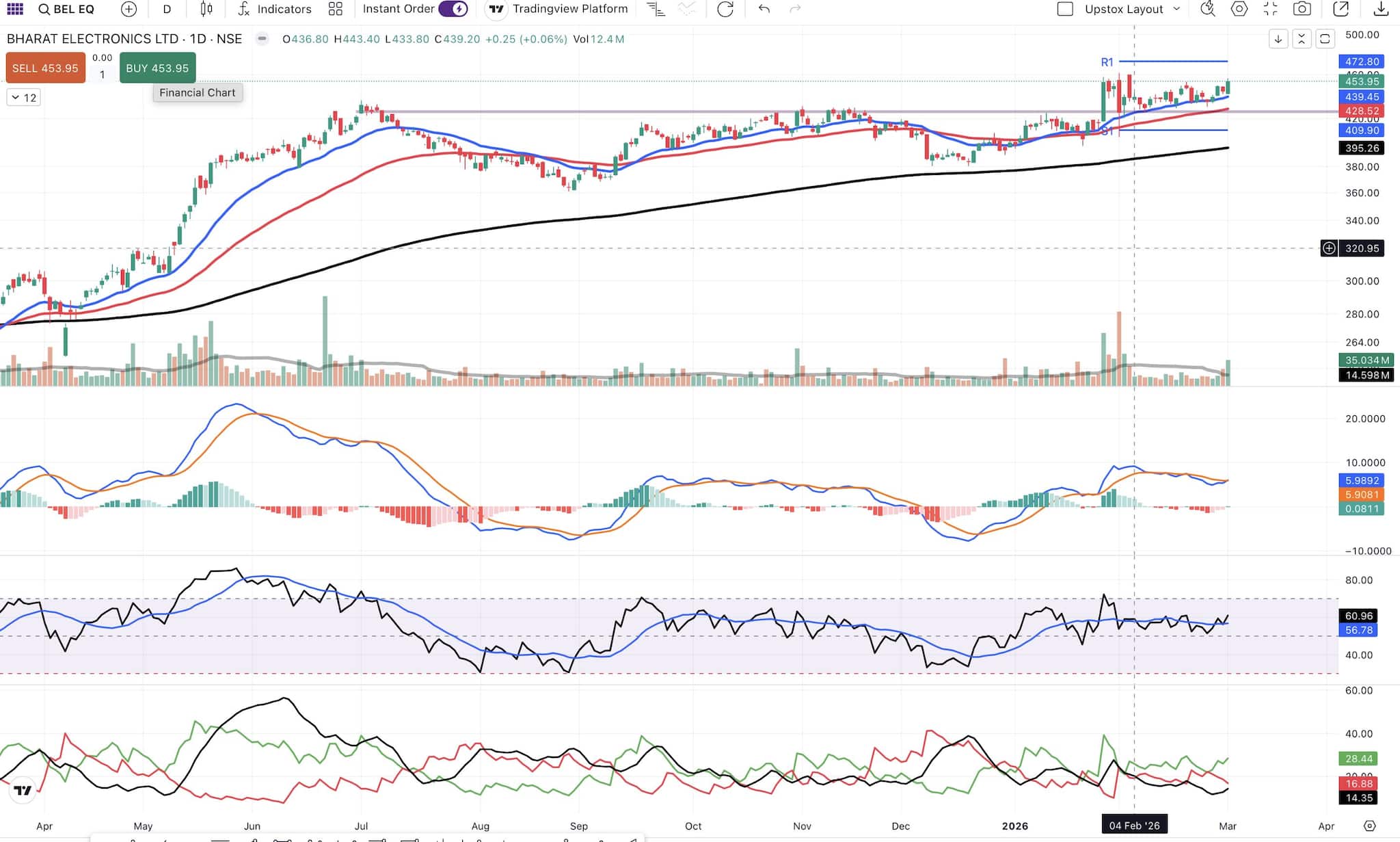This screenshot has width=1400, height=842.
Task: Click the 320.95 crosshair price label
Action: point(1362,248)
